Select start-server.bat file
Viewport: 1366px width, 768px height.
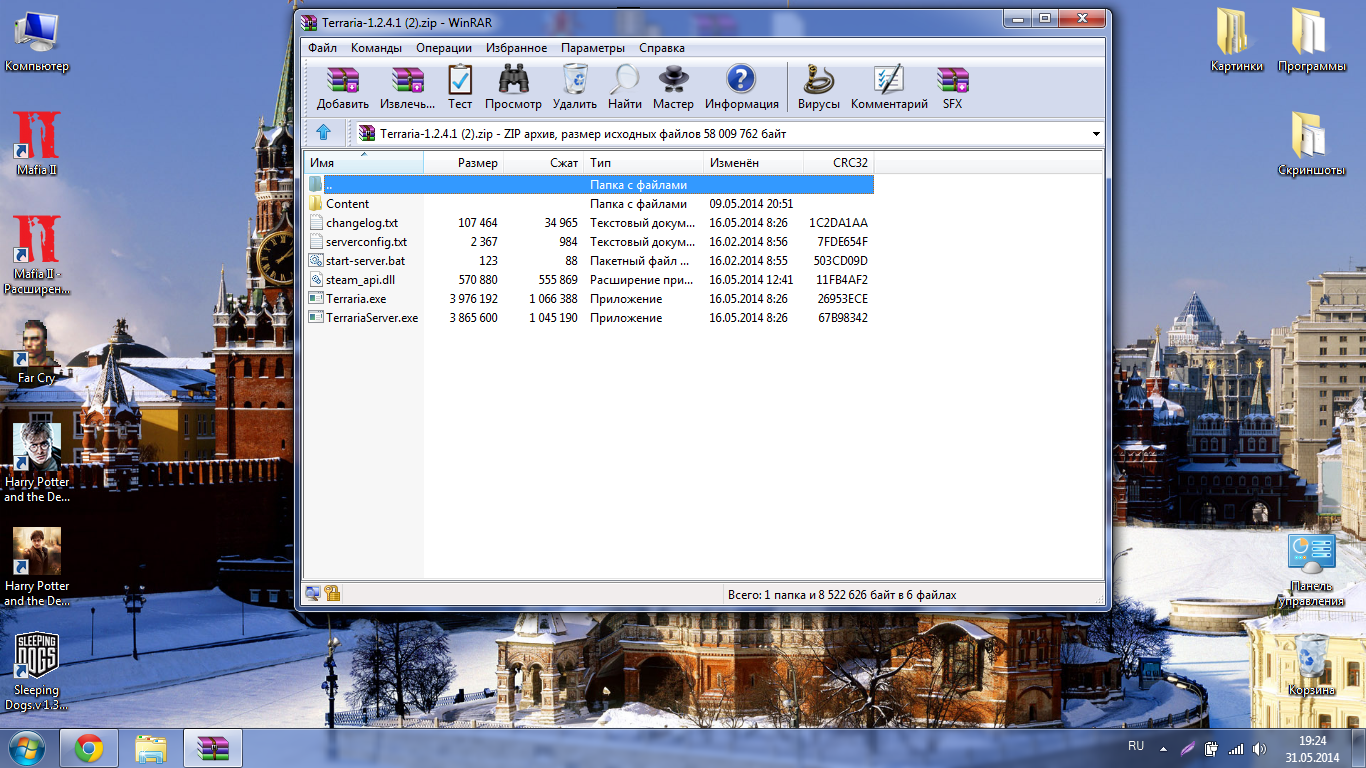(x=589, y=261)
